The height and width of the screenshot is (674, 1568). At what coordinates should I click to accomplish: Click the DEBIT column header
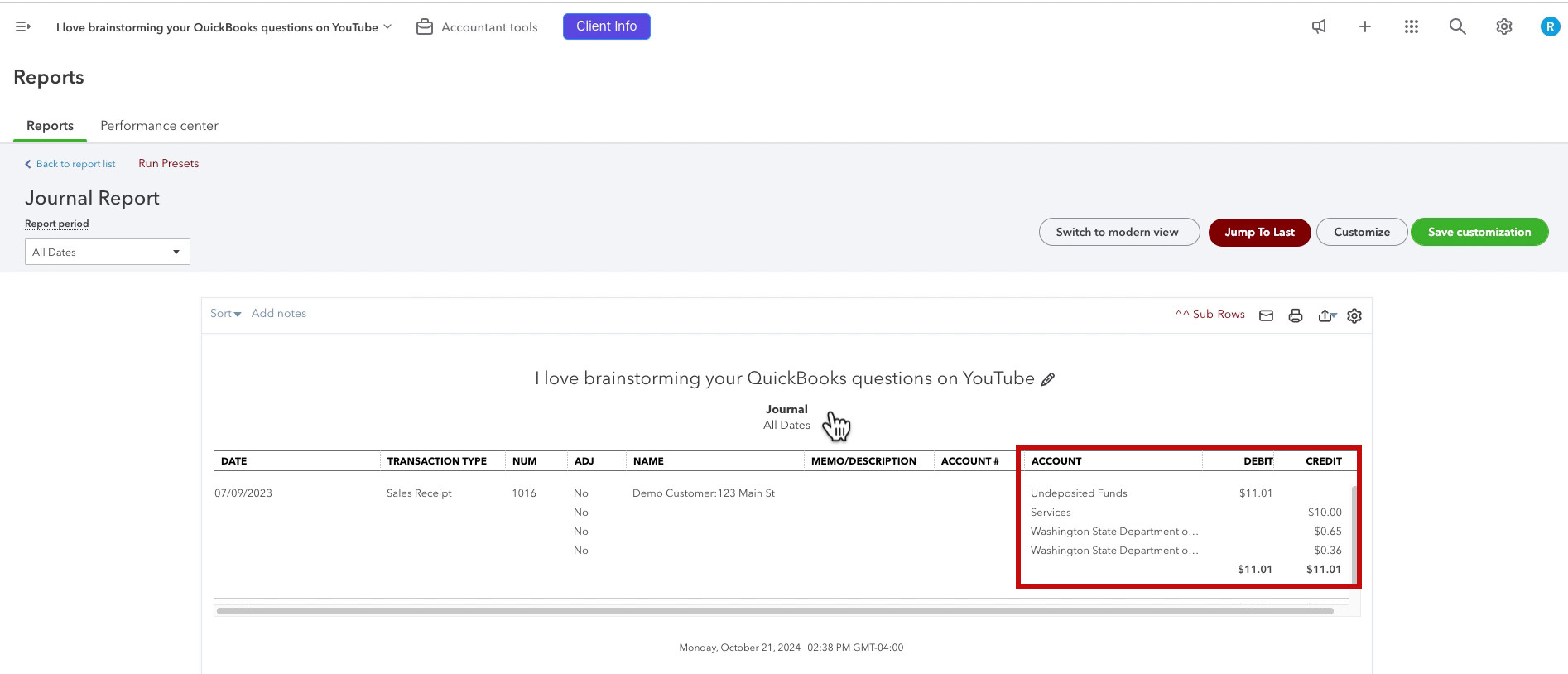click(1258, 461)
